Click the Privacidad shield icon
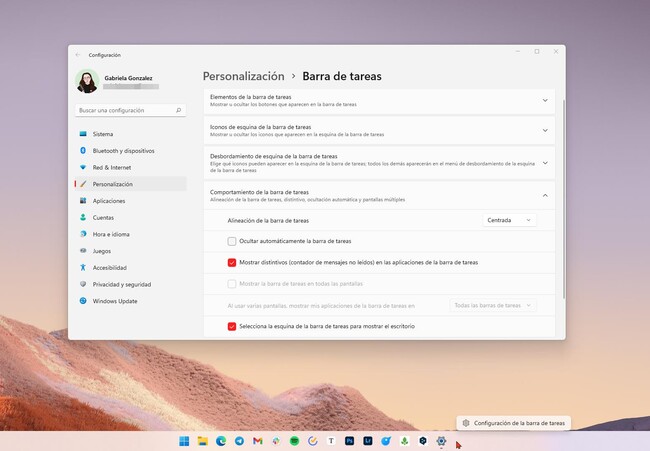This screenshot has height=451, width=650. (83, 284)
